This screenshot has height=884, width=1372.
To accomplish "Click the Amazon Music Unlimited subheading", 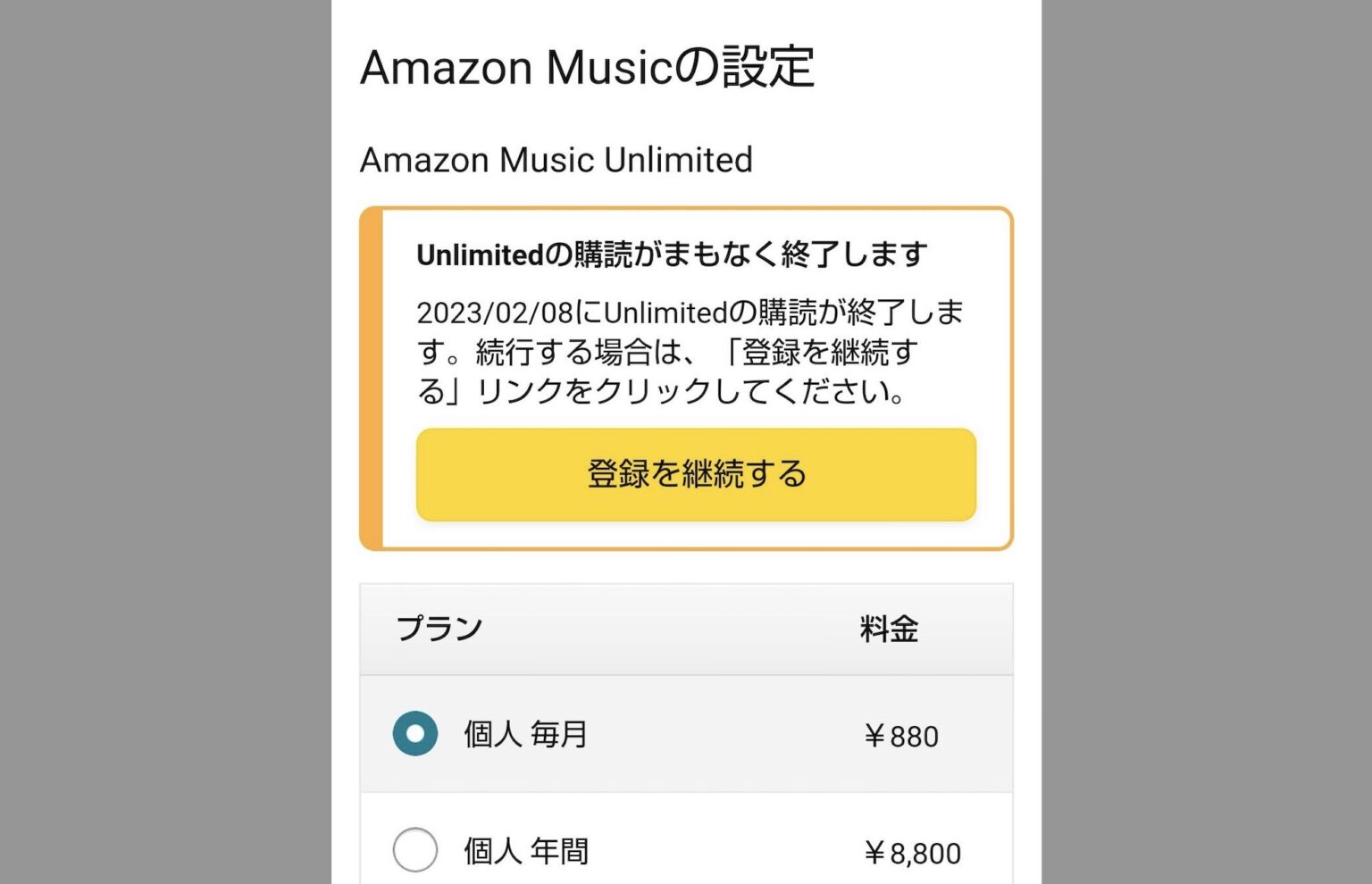I will [x=556, y=160].
